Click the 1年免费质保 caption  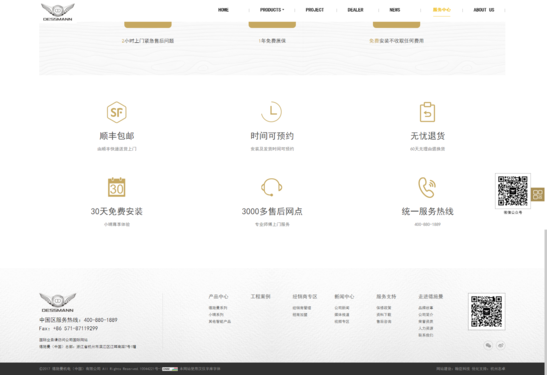pos(272,41)
